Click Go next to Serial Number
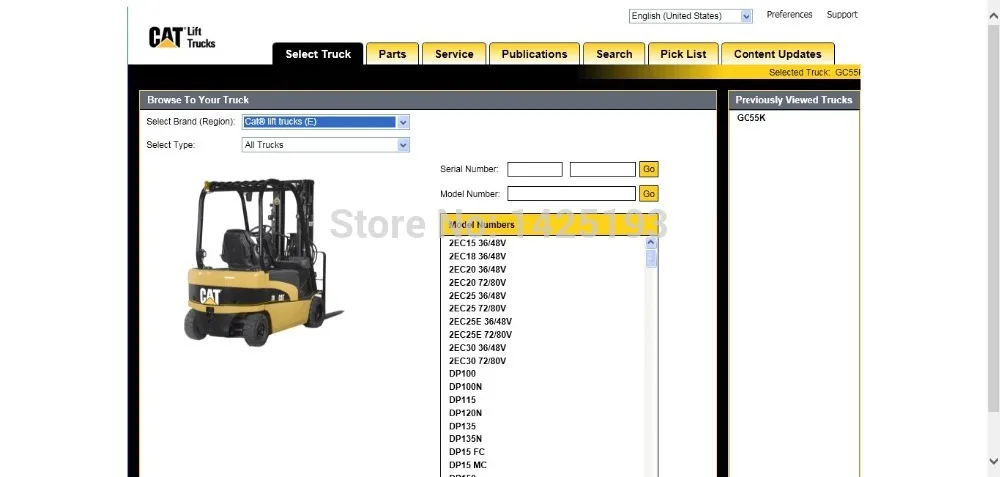Image resolution: width=1000 pixels, height=477 pixels. (649, 169)
